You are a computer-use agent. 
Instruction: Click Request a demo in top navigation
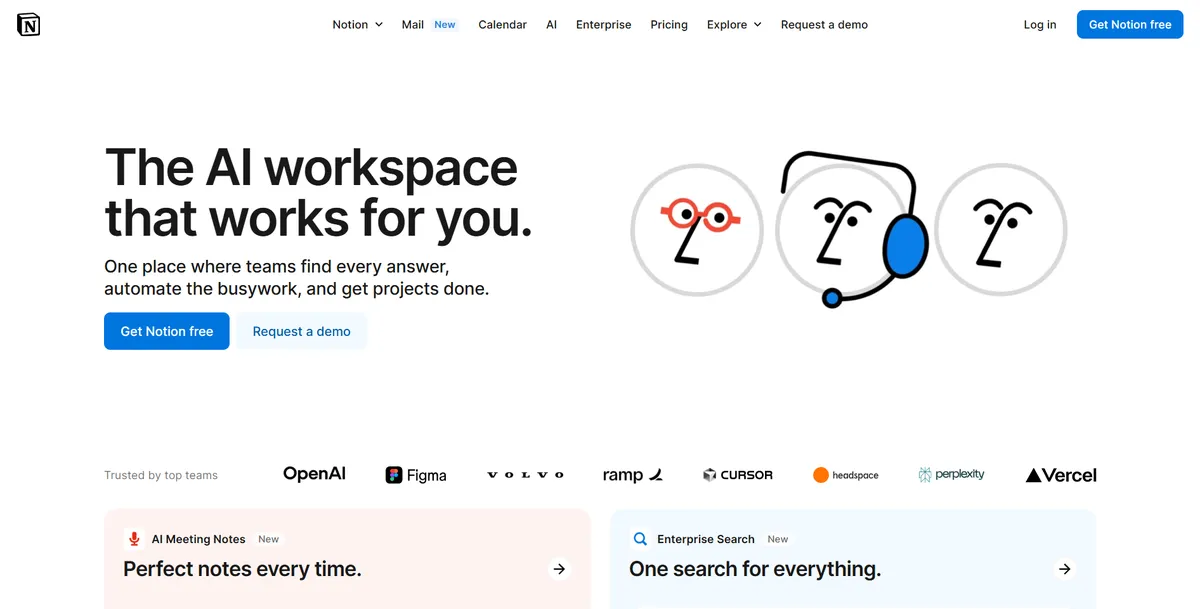pos(824,25)
